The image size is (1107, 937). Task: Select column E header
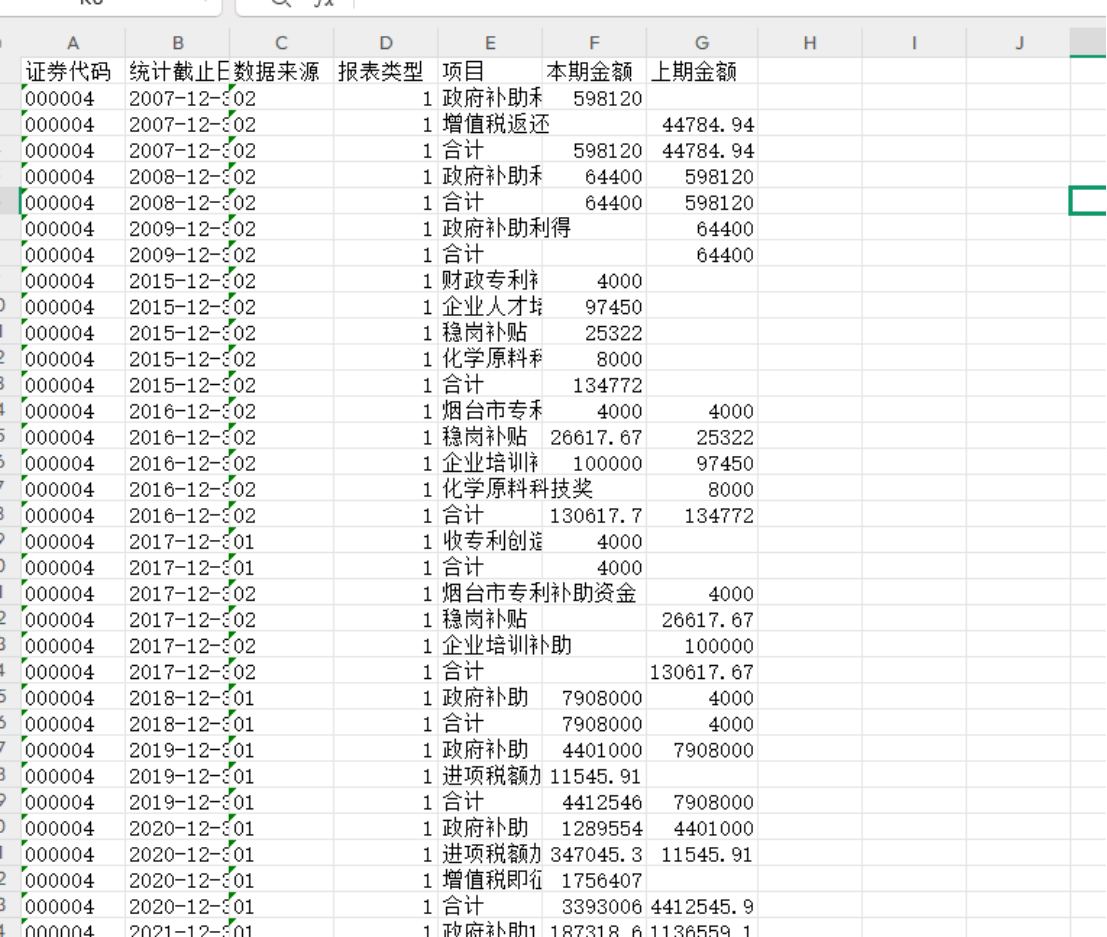pyautogui.click(x=490, y=43)
